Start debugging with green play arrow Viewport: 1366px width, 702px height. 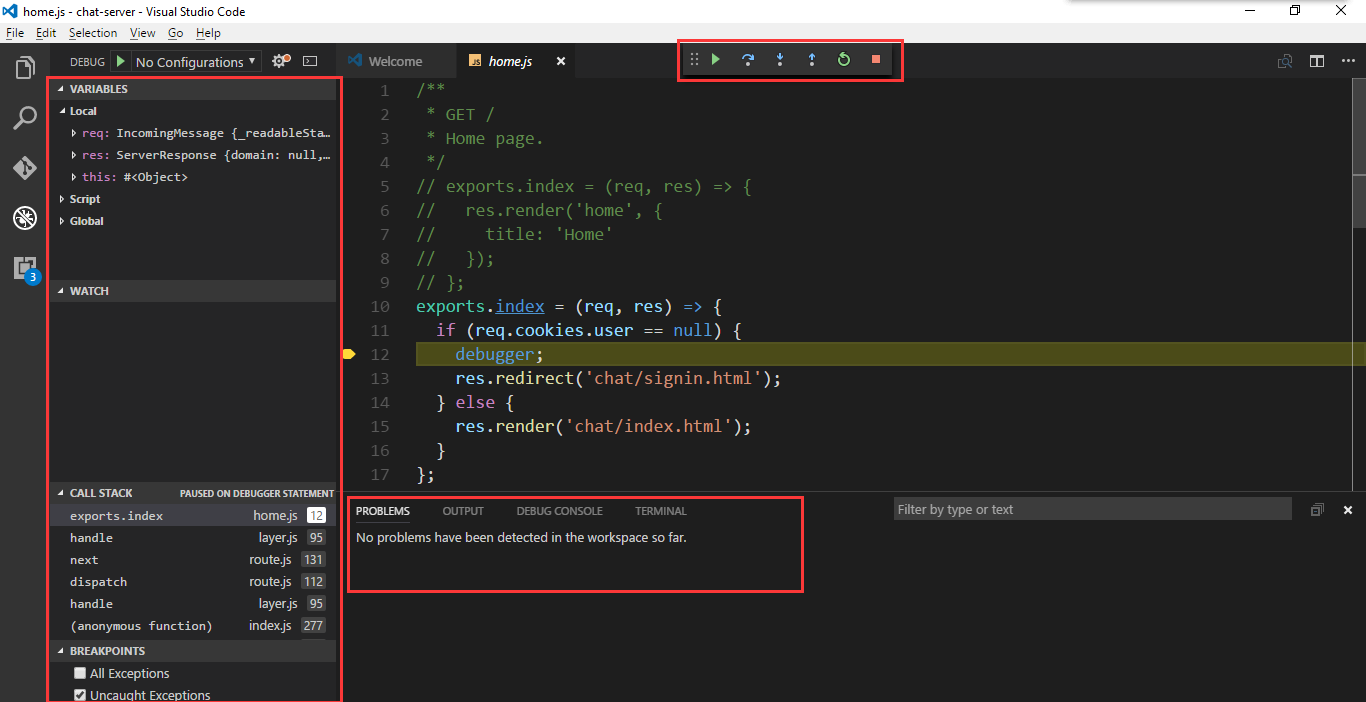(x=120, y=61)
